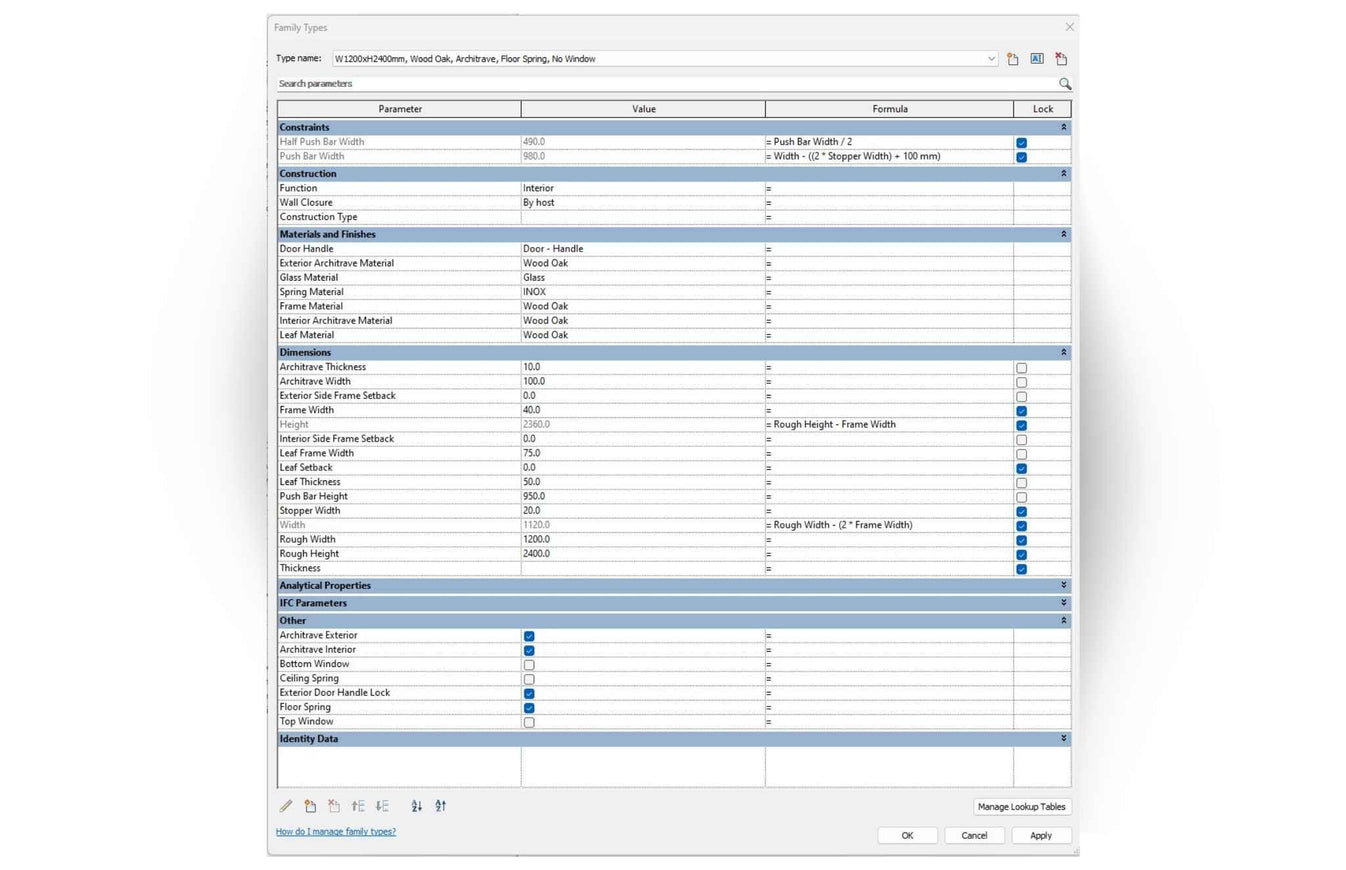The width and height of the screenshot is (1346, 870).
Task: Expand the Analytical Properties section
Action: click(x=1063, y=585)
